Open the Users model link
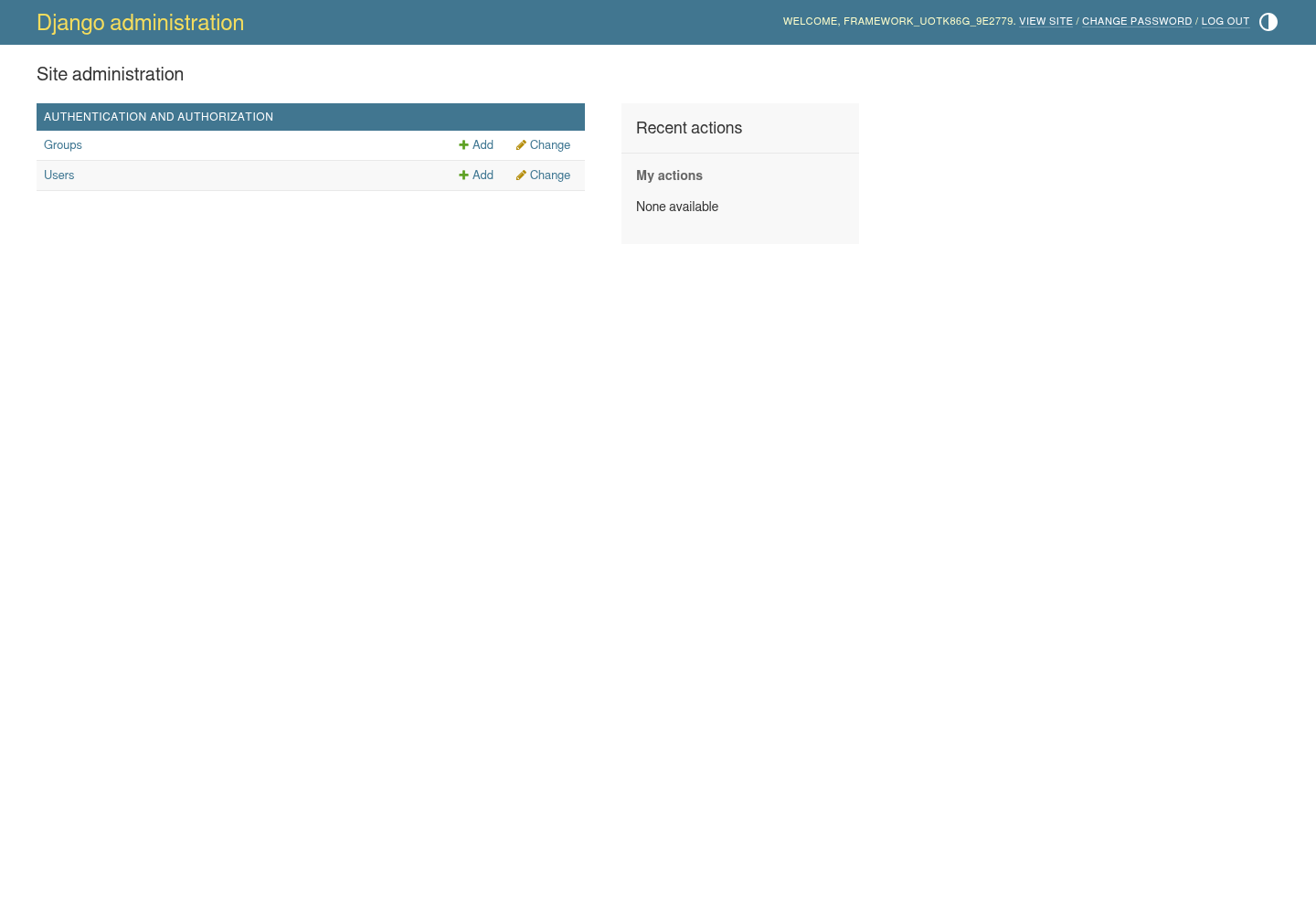Image resolution: width=1316 pixels, height=914 pixels. (59, 175)
